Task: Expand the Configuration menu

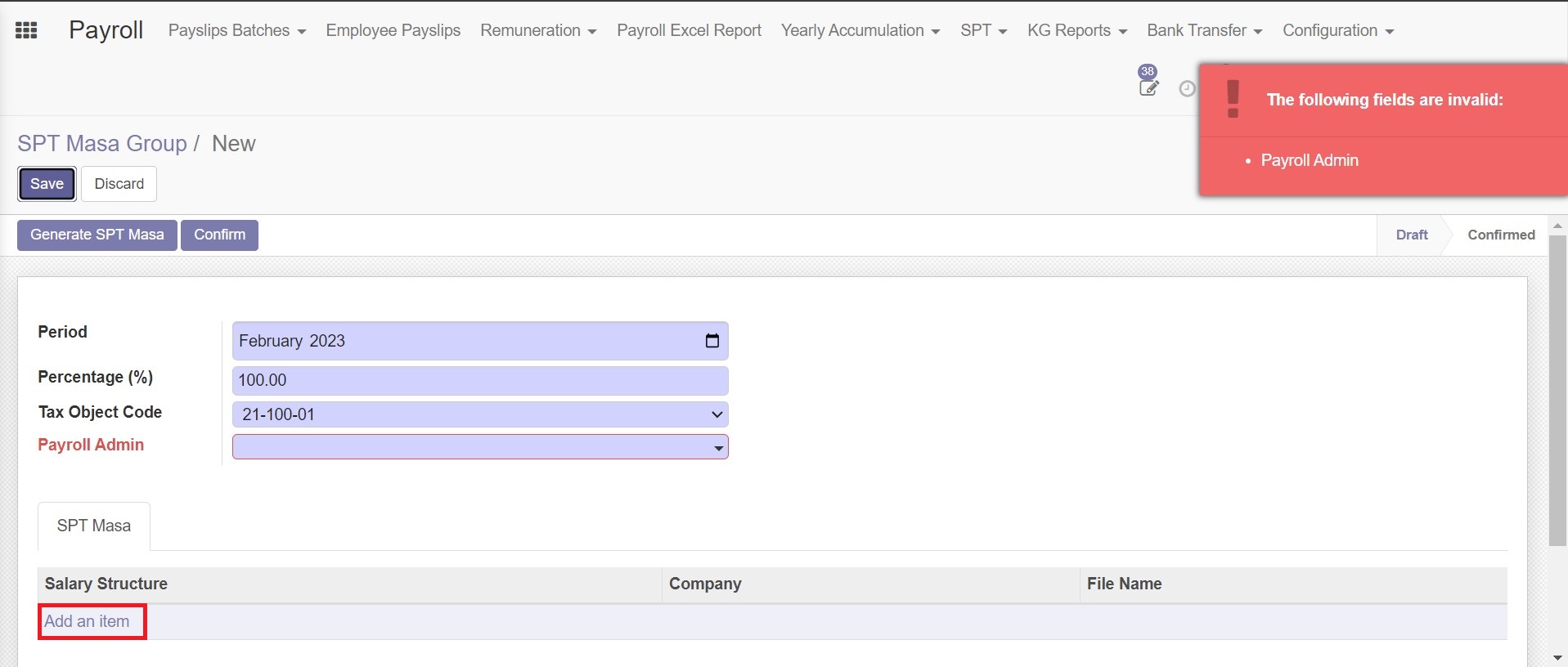Action: 1338,31
